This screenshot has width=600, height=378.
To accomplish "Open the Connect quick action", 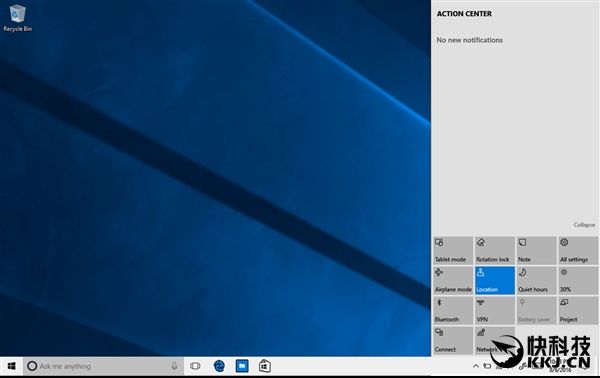I will (x=453, y=340).
